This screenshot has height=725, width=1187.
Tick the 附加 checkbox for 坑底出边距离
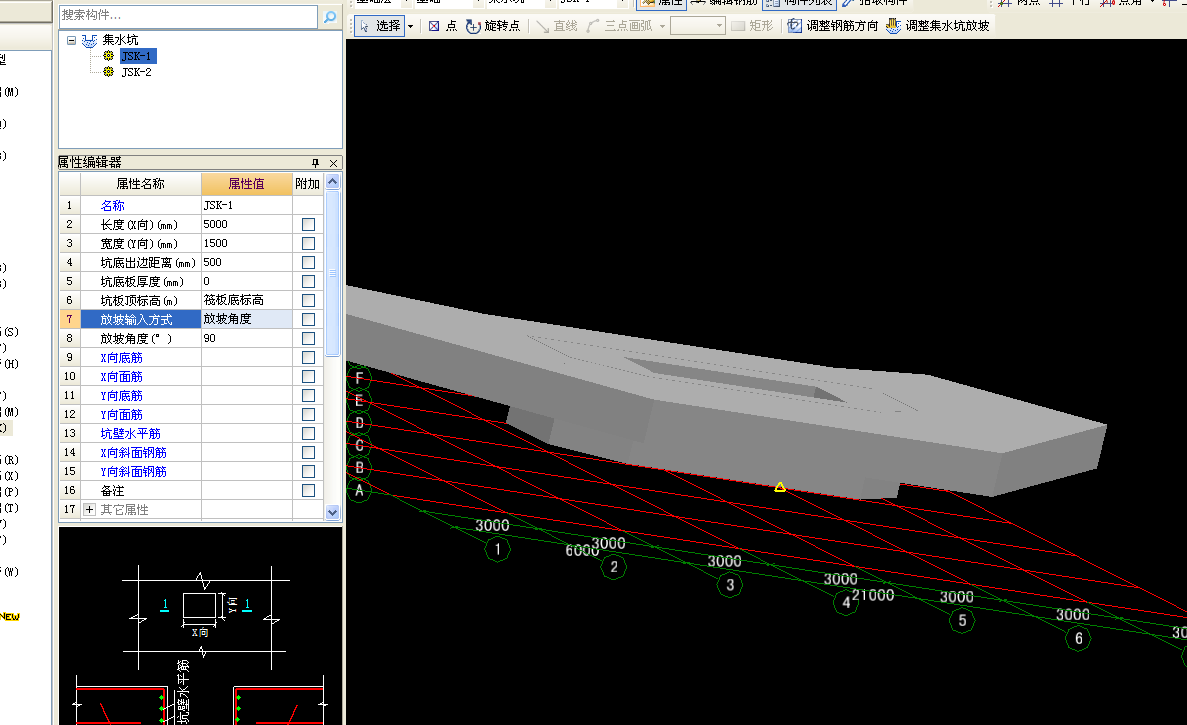(308, 263)
